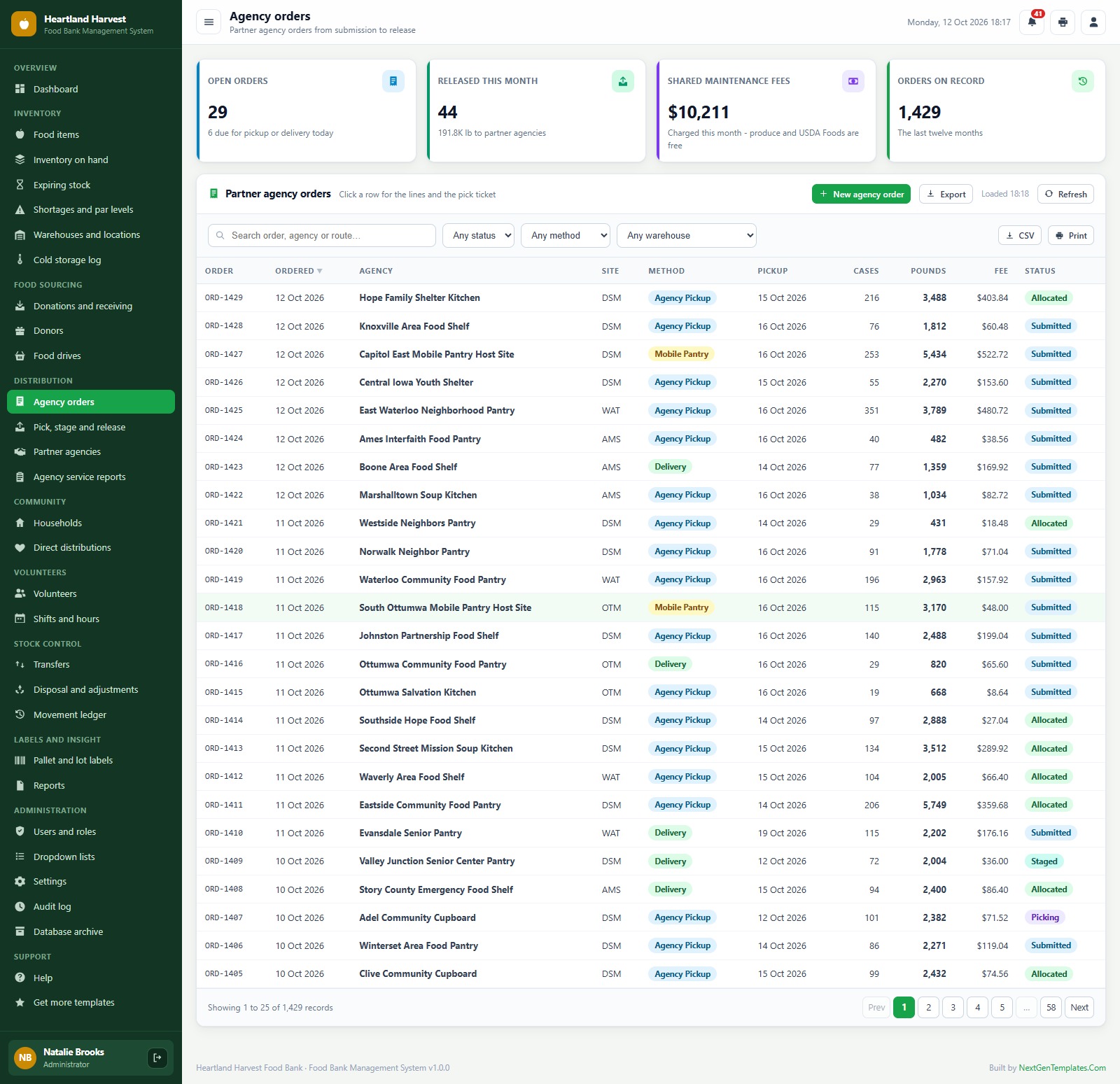This screenshot has width=1120, height=1084.
Task: Open Direct distributions page
Action: click(x=91, y=547)
